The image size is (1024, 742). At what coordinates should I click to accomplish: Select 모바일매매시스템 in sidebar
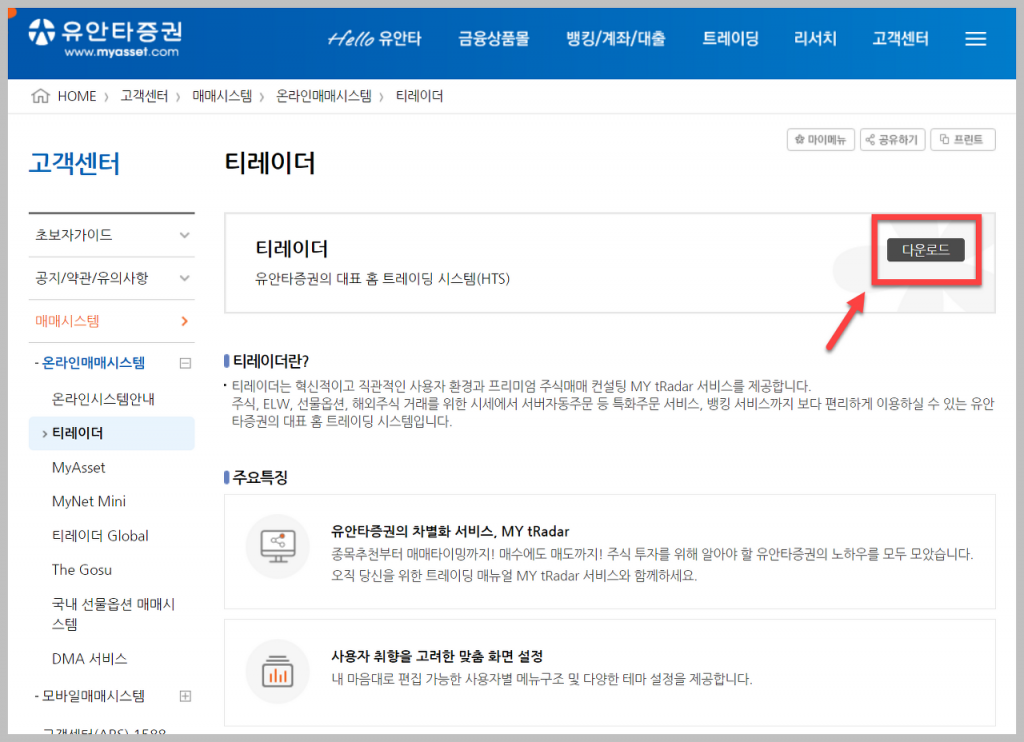coord(93,696)
